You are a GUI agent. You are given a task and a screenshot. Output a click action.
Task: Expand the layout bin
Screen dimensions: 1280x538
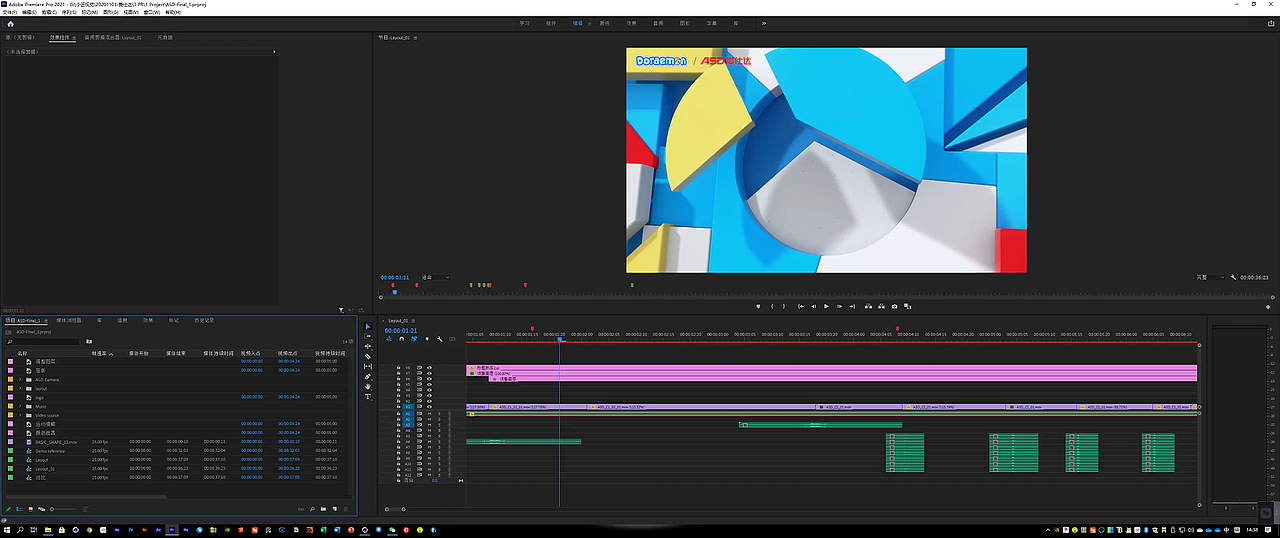tap(20, 388)
